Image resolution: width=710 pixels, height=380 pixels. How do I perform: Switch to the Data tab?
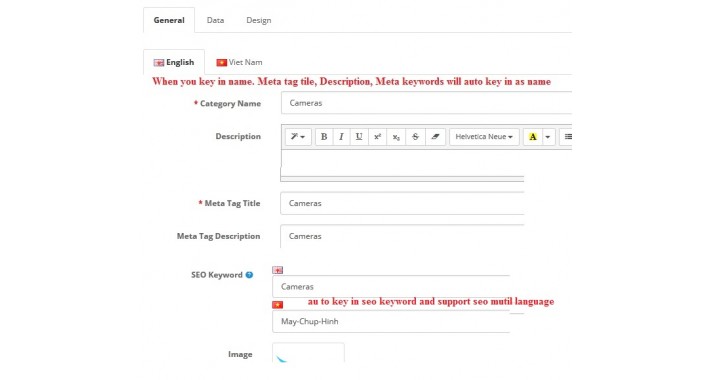215,20
